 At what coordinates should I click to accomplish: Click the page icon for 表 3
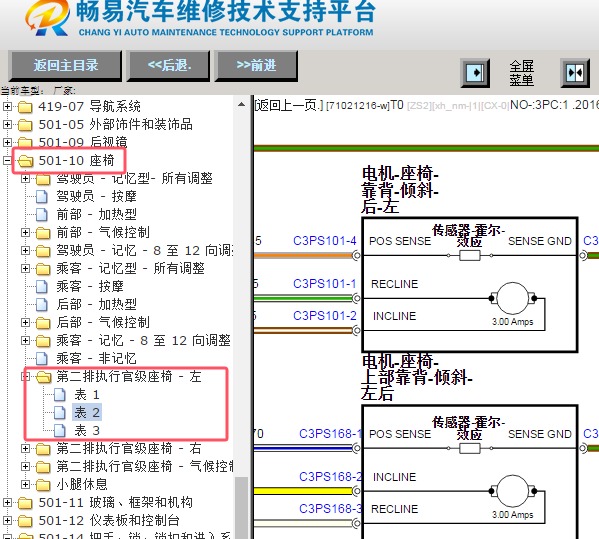pos(60,431)
